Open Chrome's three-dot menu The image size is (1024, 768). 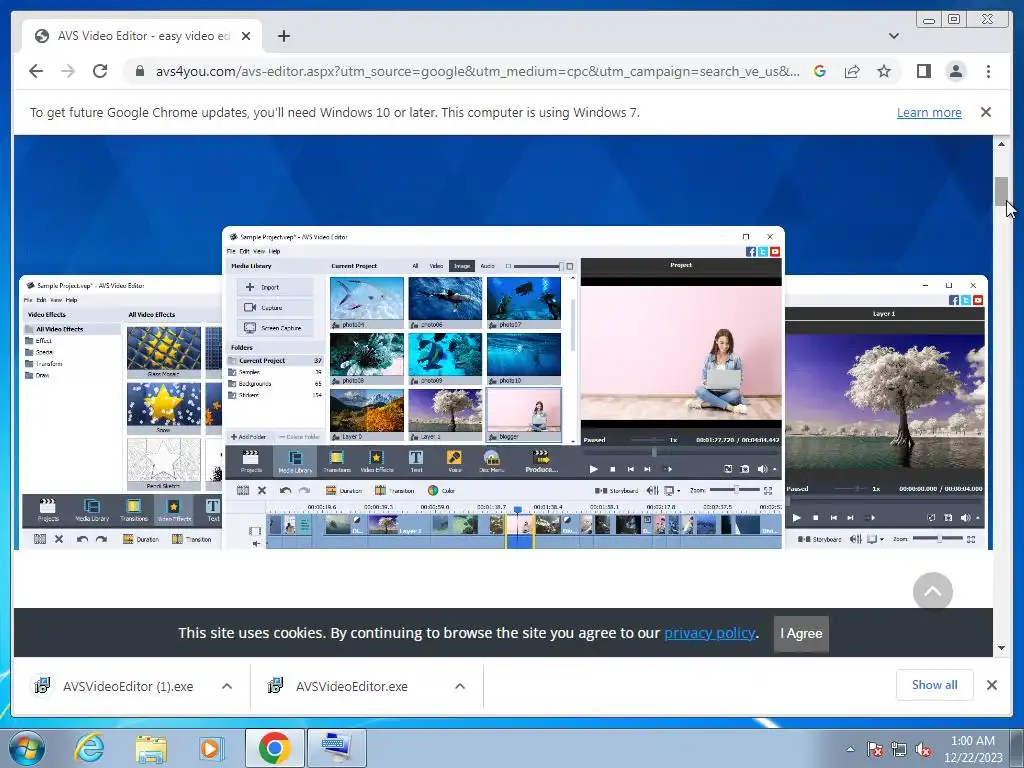point(988,71)
